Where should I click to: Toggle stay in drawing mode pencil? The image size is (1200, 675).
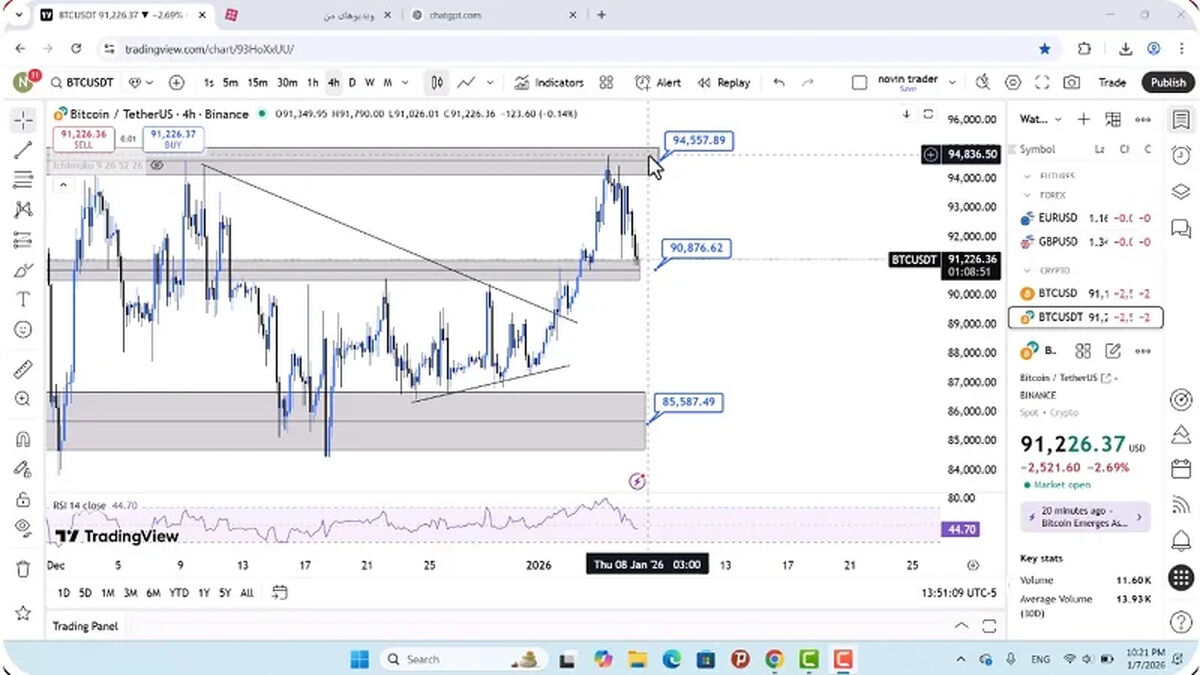[23, 468]
